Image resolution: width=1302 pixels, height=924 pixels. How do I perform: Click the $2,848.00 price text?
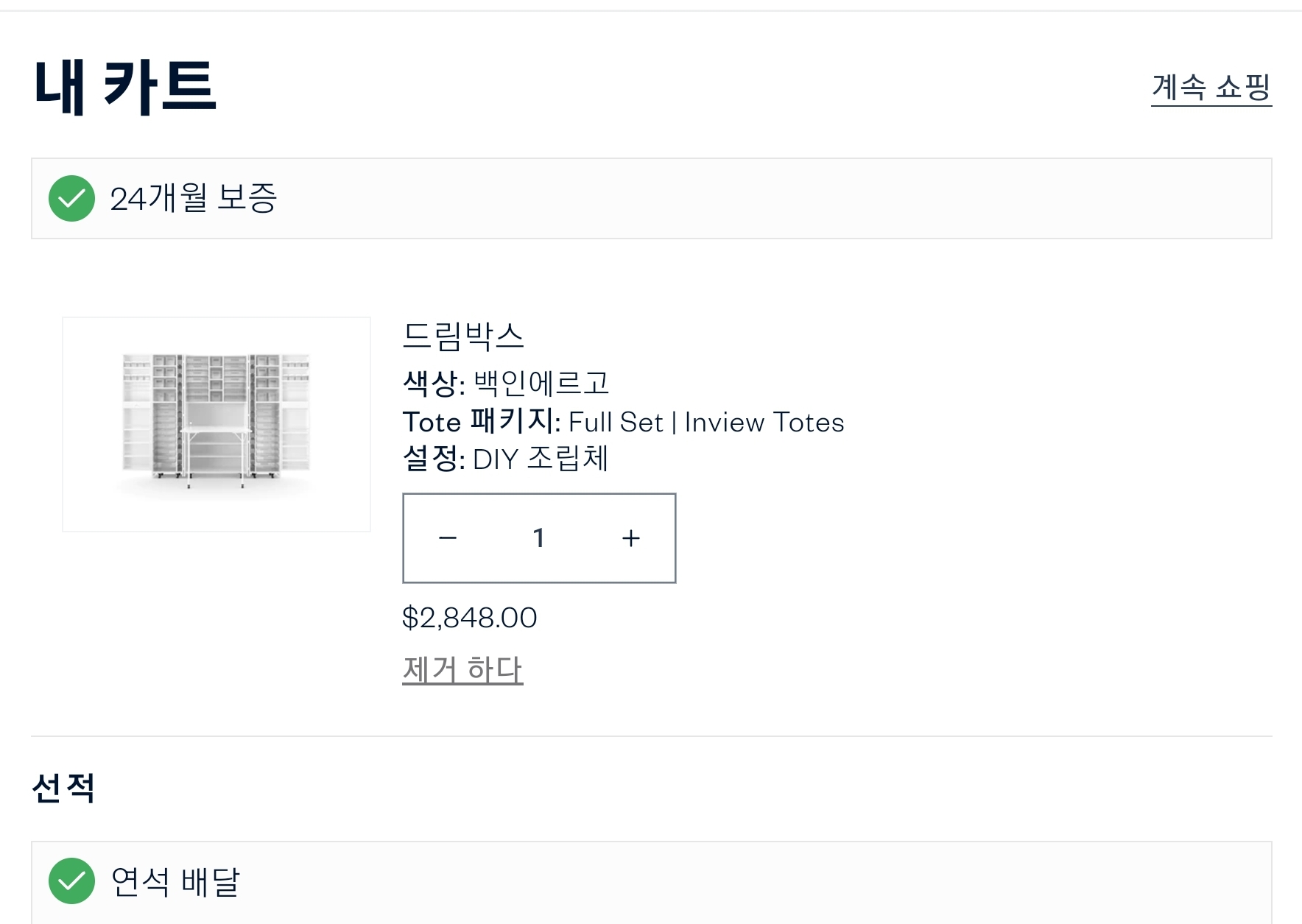tap(469, 618)
